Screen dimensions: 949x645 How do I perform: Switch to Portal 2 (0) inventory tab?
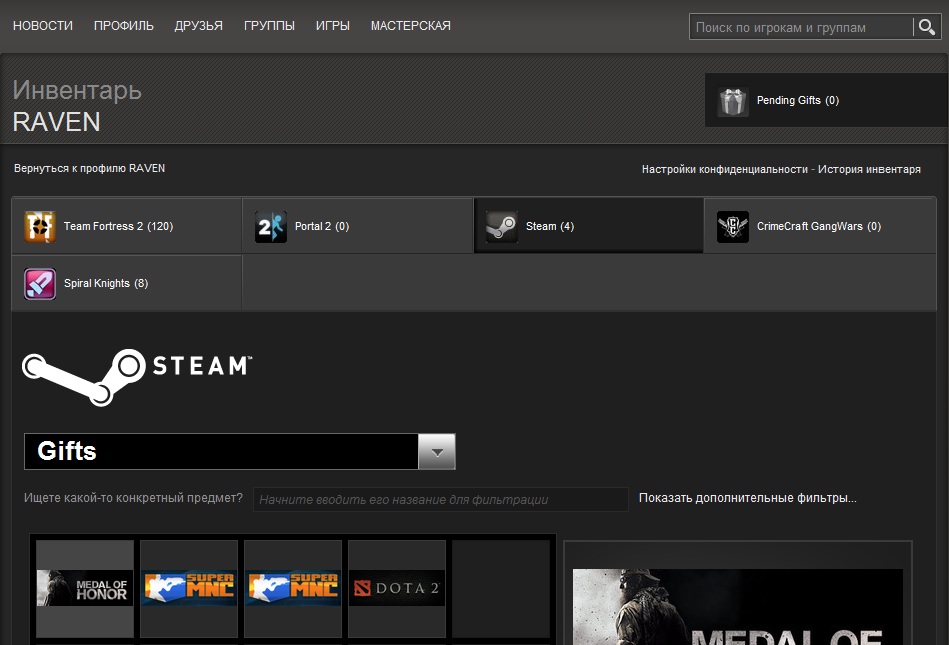coord(358,226)
